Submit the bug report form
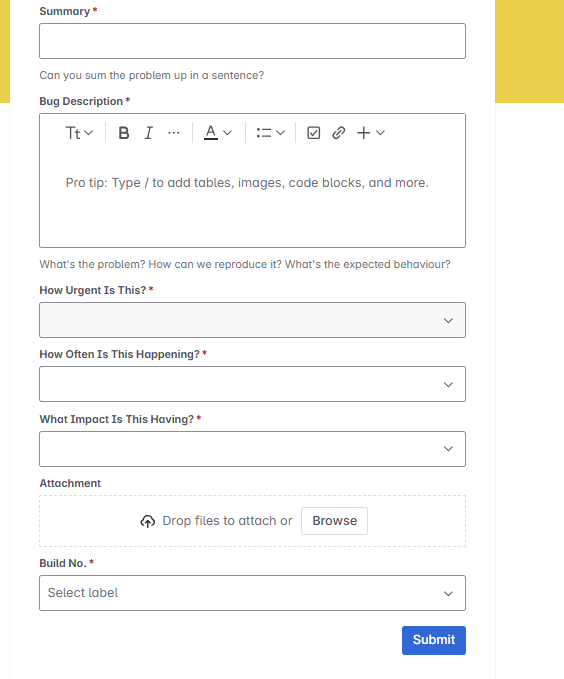 pyautogui.click(x=434, y=640)
